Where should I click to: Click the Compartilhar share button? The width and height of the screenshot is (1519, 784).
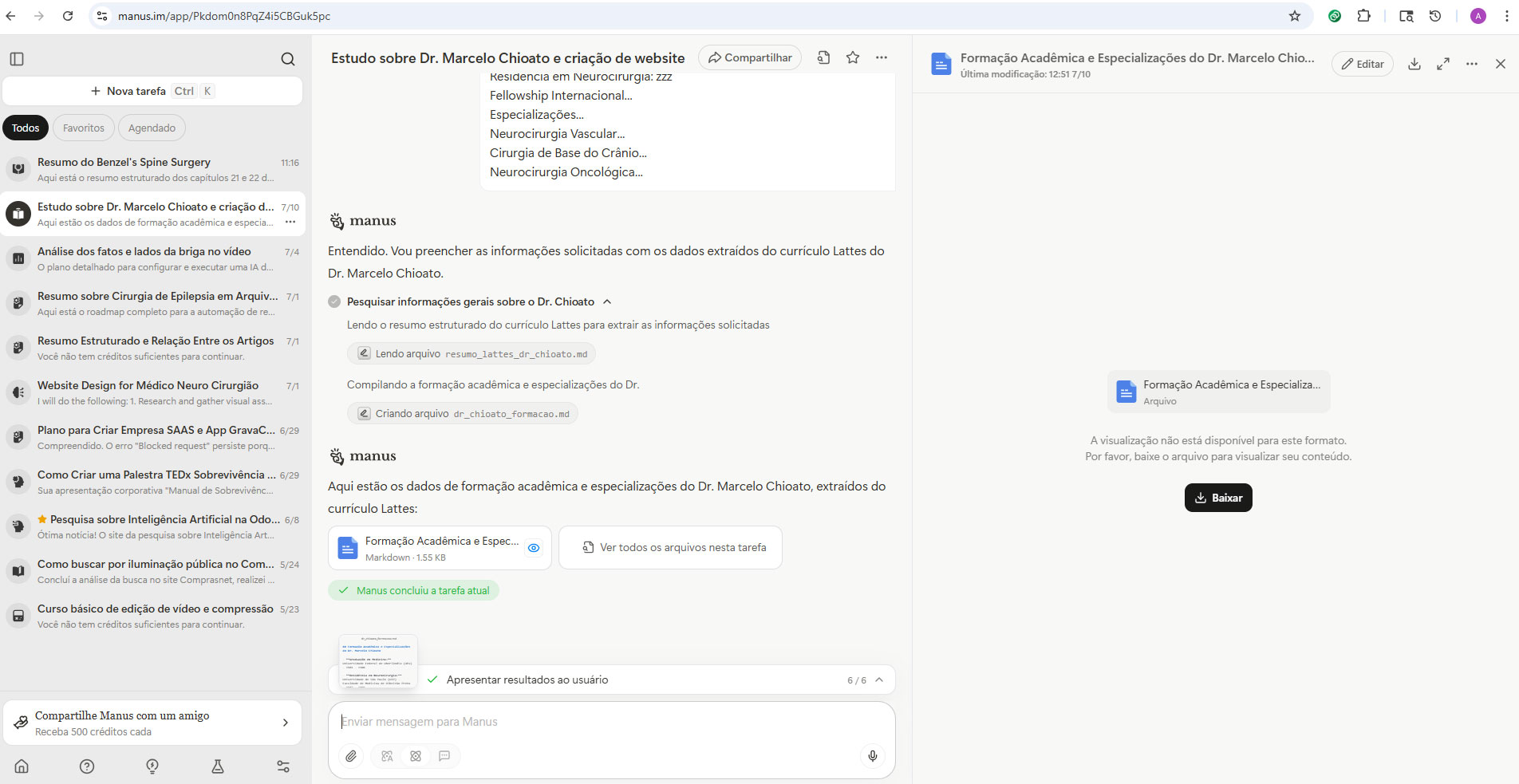(750, 57)
